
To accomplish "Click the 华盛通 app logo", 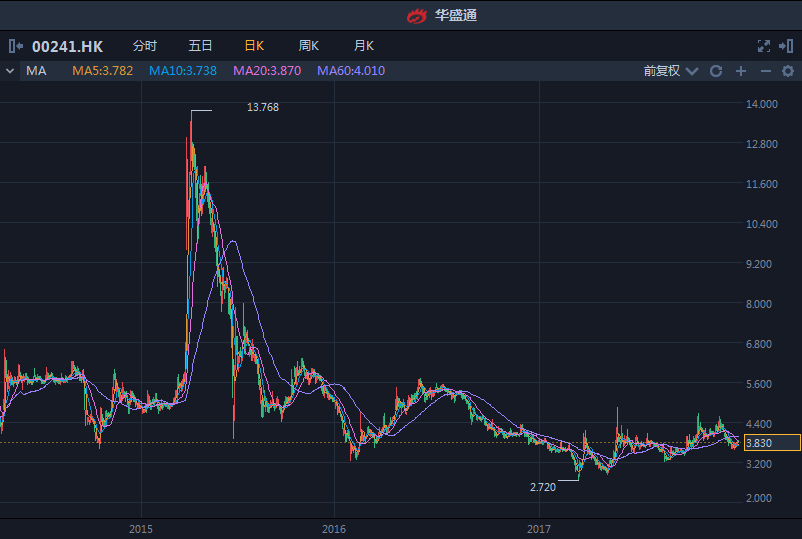I will [x=417, y=15].
